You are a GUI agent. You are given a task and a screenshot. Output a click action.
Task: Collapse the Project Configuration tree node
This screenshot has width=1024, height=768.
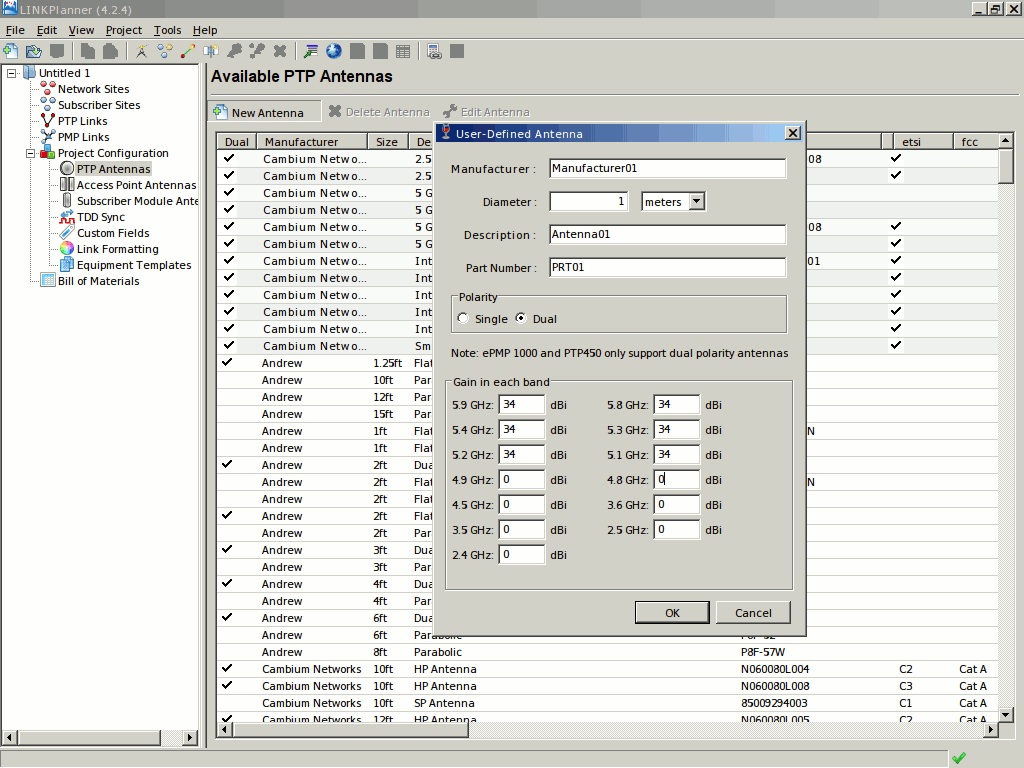30,153
